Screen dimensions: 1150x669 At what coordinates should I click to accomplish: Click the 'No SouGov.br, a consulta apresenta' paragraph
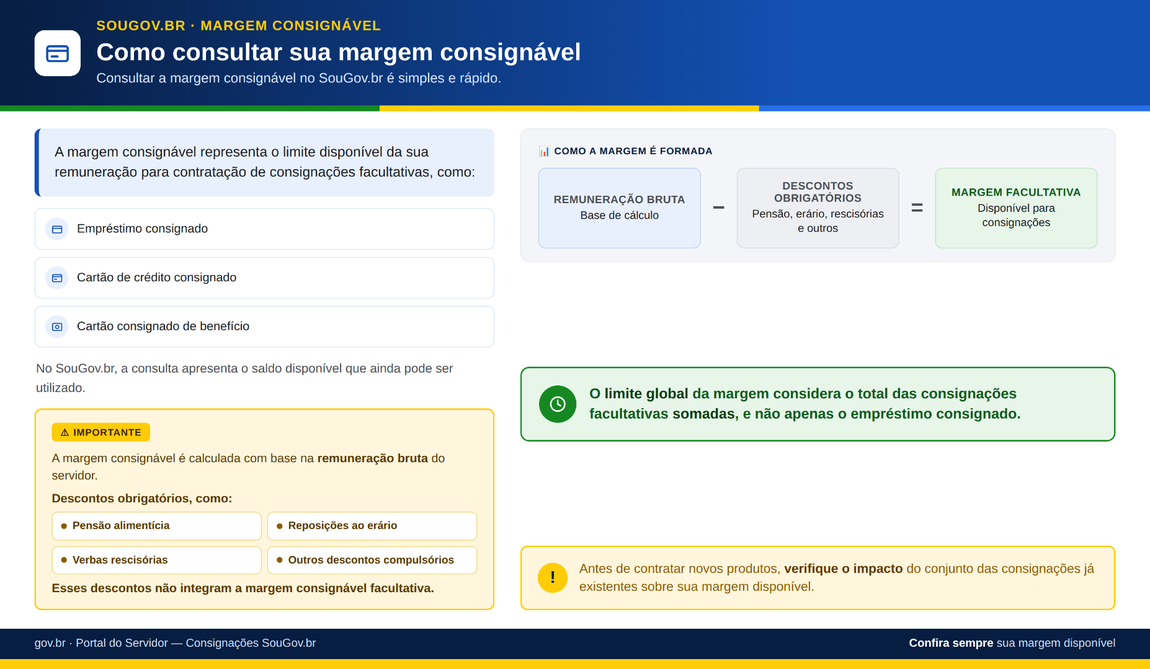(x=244, y=379)
